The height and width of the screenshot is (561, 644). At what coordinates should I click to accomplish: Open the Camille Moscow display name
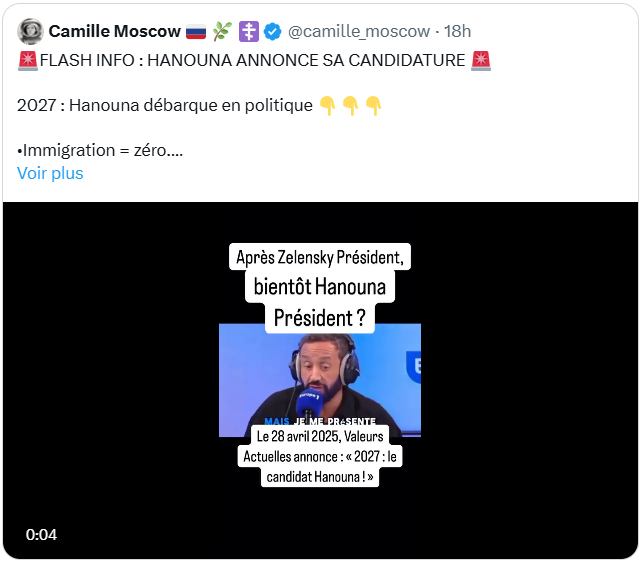click(x=115, y=31)
